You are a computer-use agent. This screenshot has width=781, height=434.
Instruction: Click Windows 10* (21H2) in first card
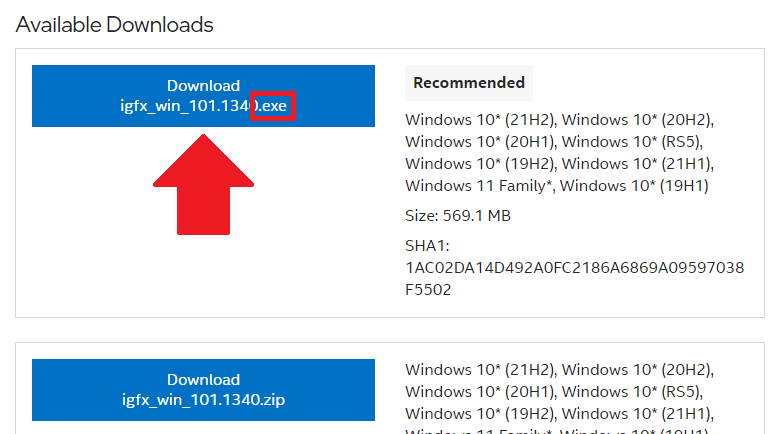click(481, 120)
